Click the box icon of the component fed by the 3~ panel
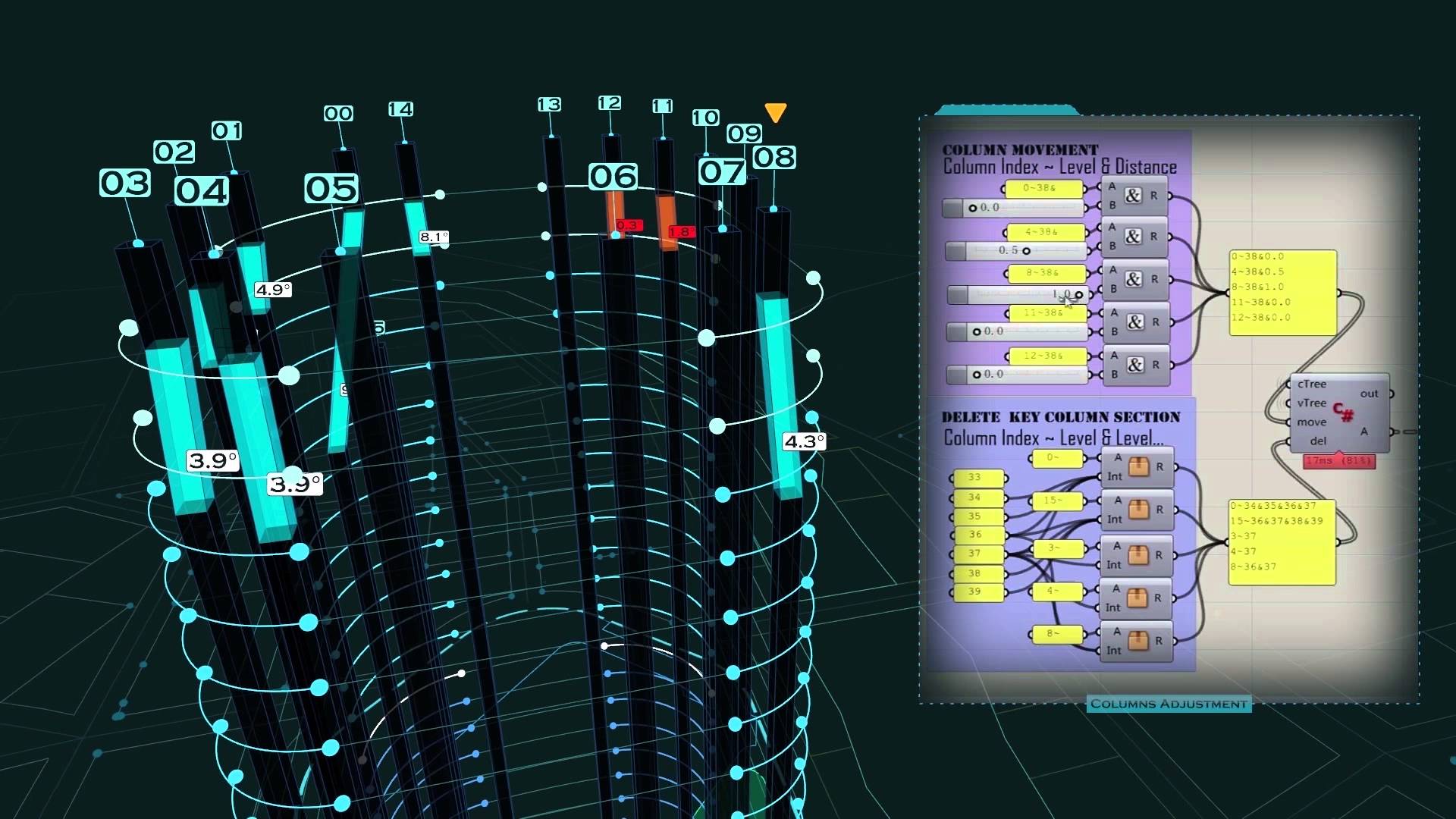The width and height of the screenshot is (1456, 819). pos(1137,555)
